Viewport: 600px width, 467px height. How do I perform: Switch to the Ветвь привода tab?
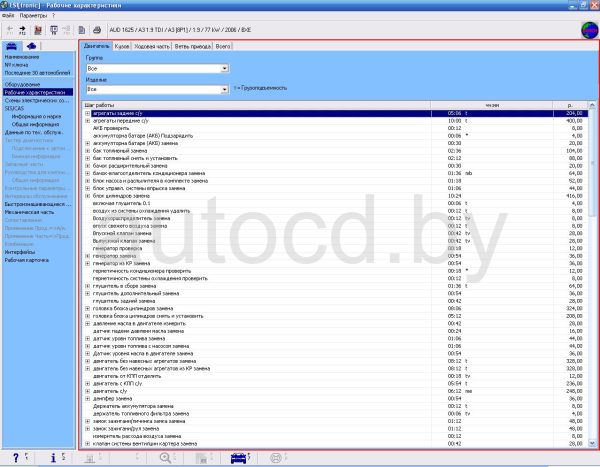click(x=192, y=46)
